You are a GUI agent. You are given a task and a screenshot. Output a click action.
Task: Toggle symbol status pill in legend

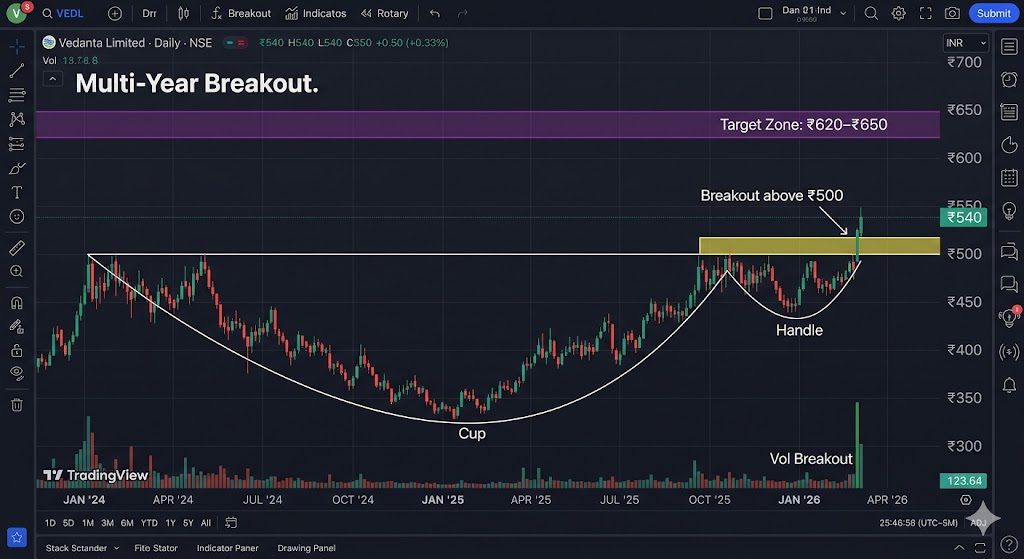point(235,42)
